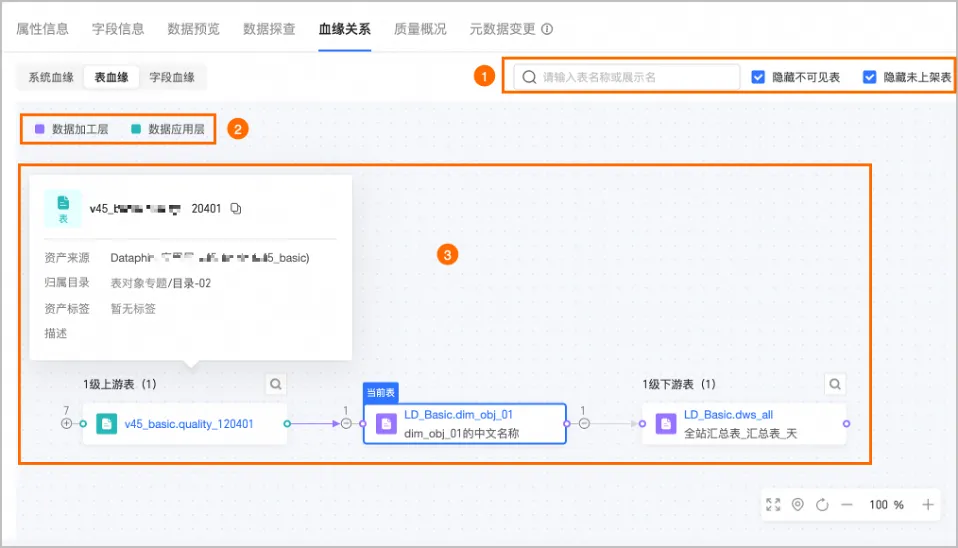
Task: Click 1级下游表 (1) heading
Action: click(x=679, y=384)
